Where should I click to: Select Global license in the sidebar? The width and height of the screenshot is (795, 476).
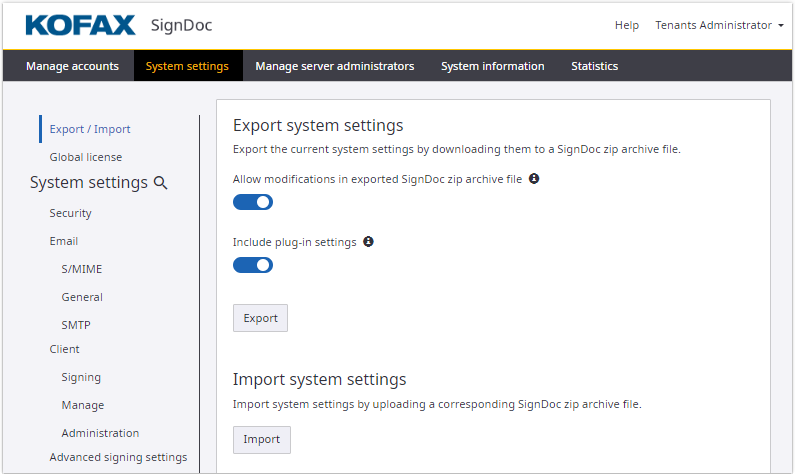(86, 157)
